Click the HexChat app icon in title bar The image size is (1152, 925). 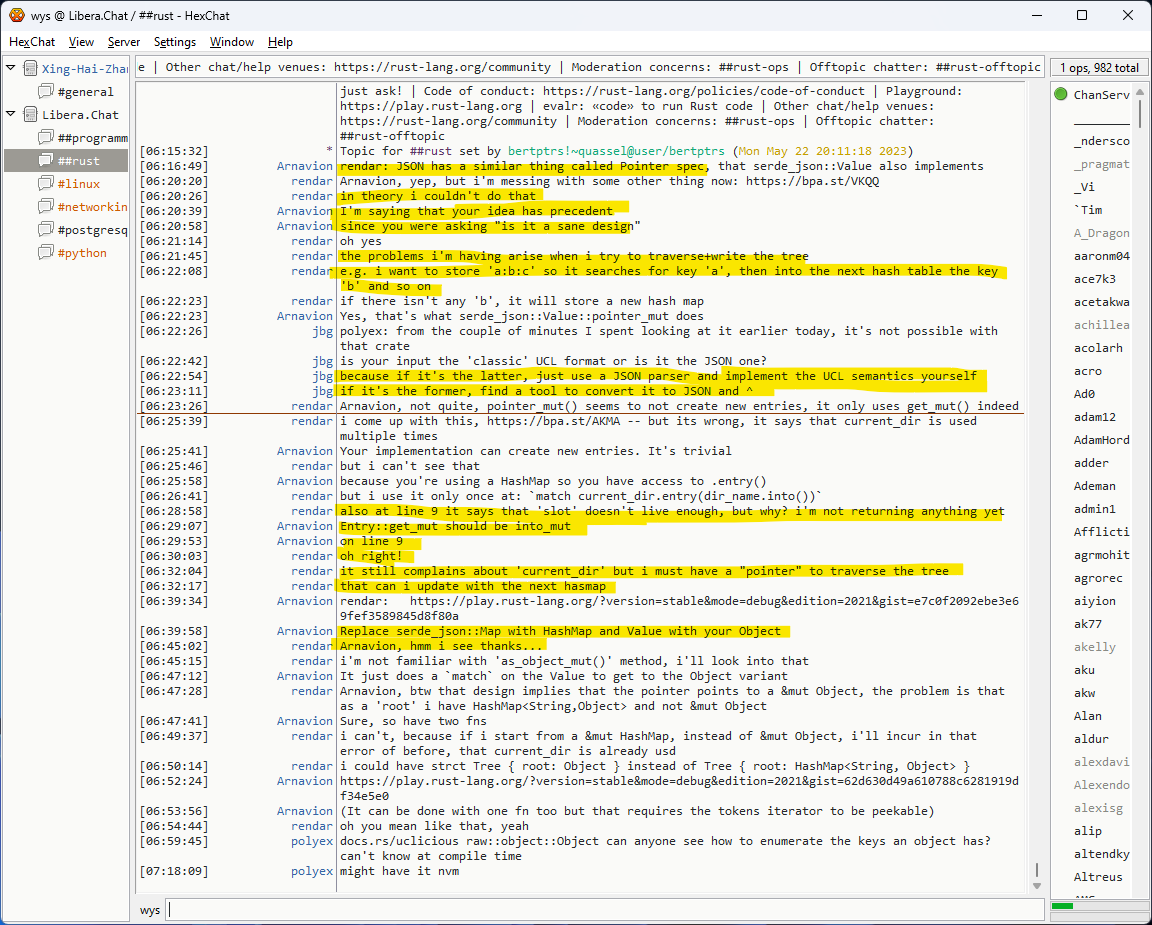pyautogui.click(x=17, y=15)
